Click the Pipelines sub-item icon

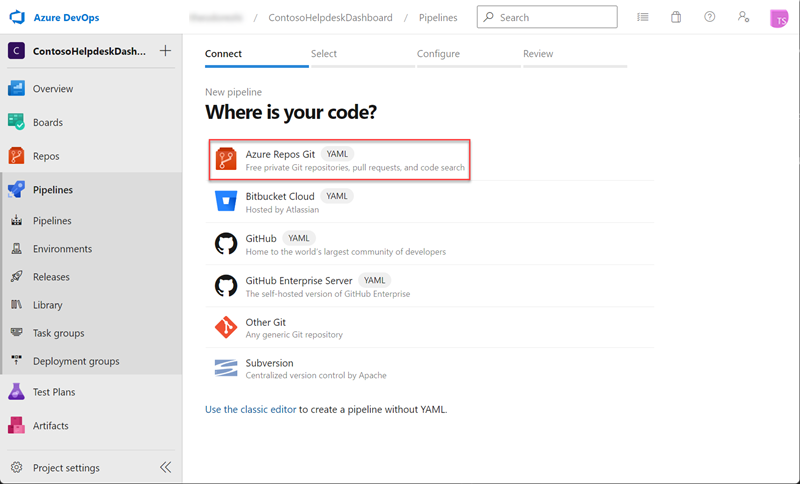17,220
